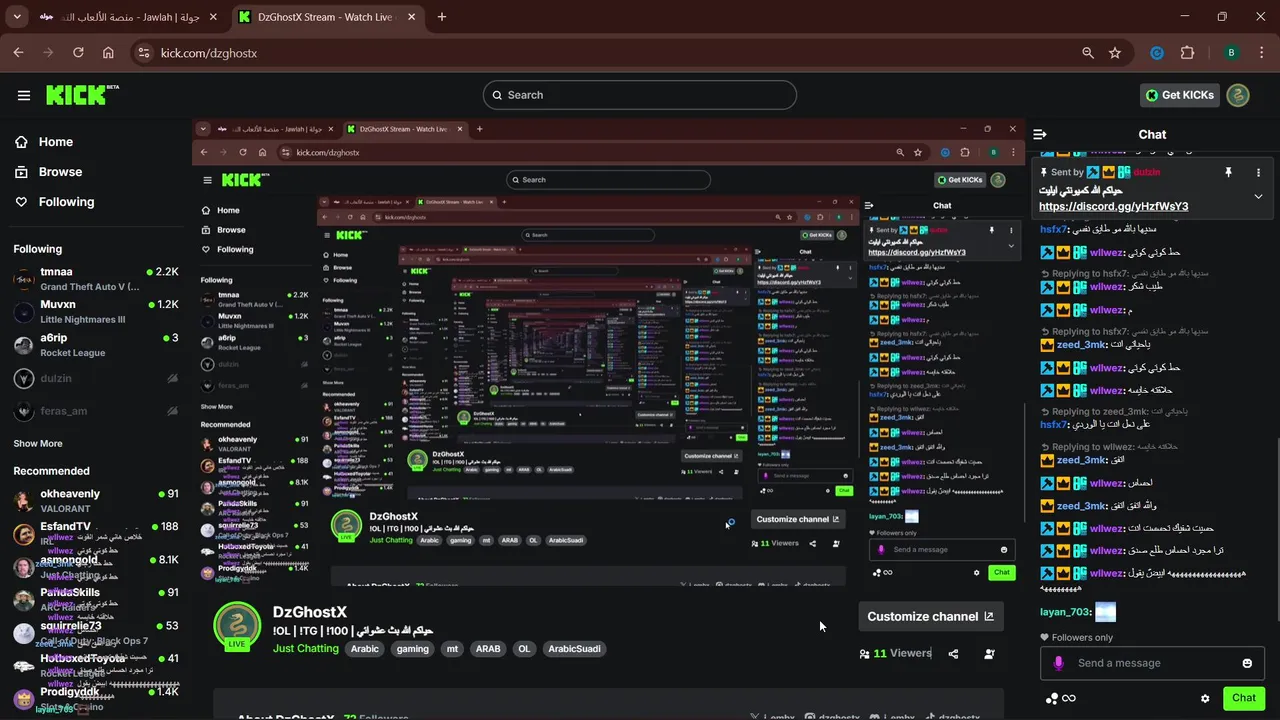Click the browser home icon
The height and width of the screenshot is (720, 1280).
[108, 53]
